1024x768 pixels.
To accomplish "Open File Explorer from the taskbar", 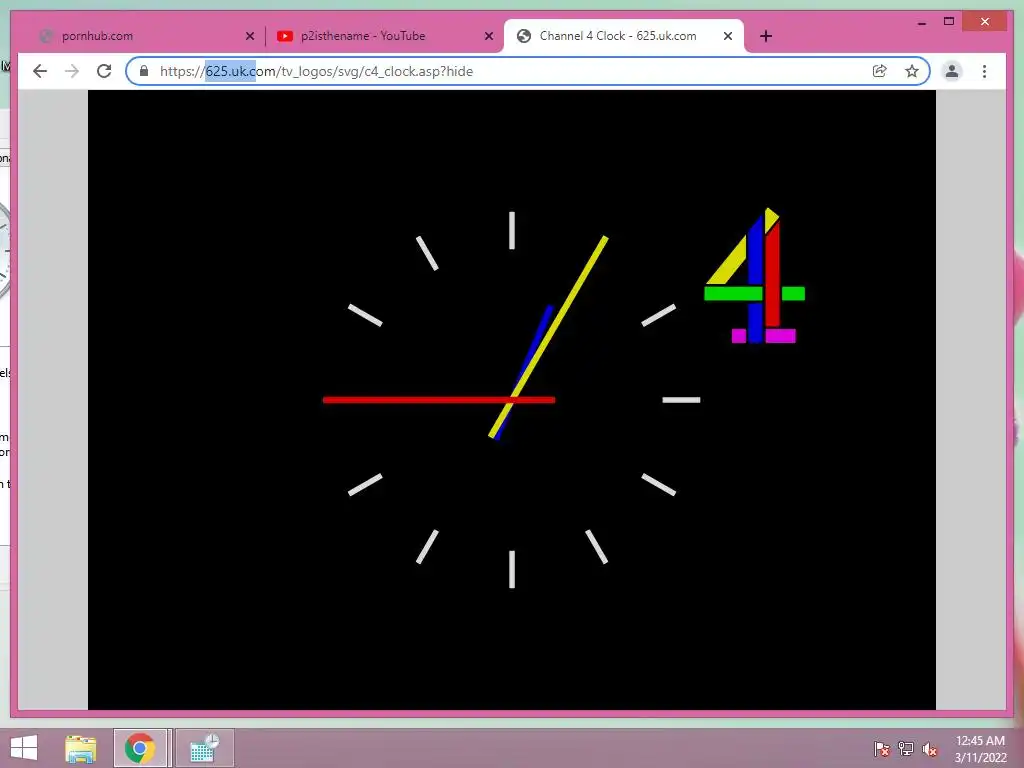I will [81, 748].
